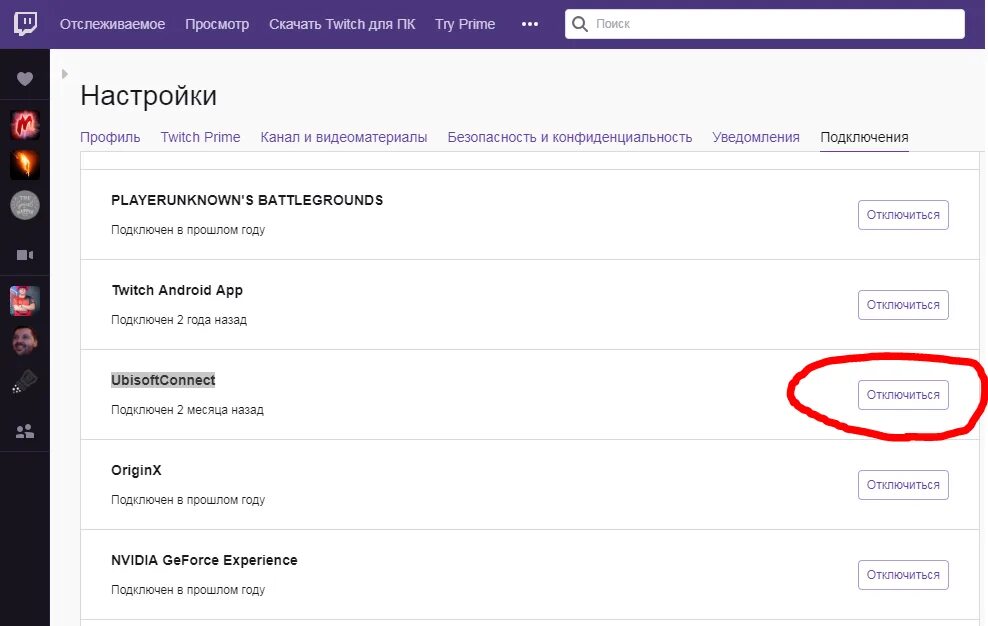The width and height of the screenshot is (988, 626).
Task: Click the highlighted UbisoftConnect text
Action: [x=163, y=380]
